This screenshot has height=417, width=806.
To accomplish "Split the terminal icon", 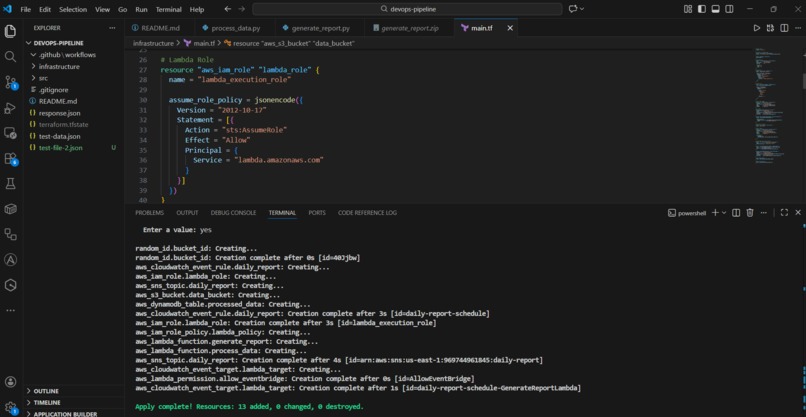I will tap(736, 212).
